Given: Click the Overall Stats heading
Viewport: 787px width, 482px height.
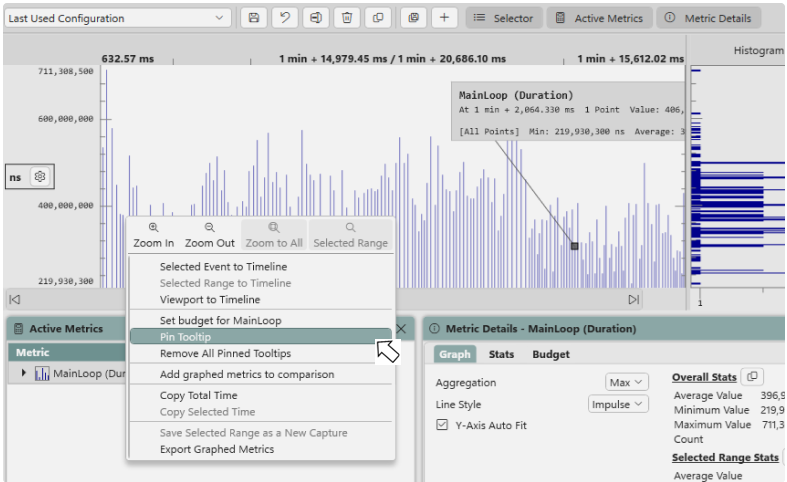Looking at the screenshot, I should point(704,378).
